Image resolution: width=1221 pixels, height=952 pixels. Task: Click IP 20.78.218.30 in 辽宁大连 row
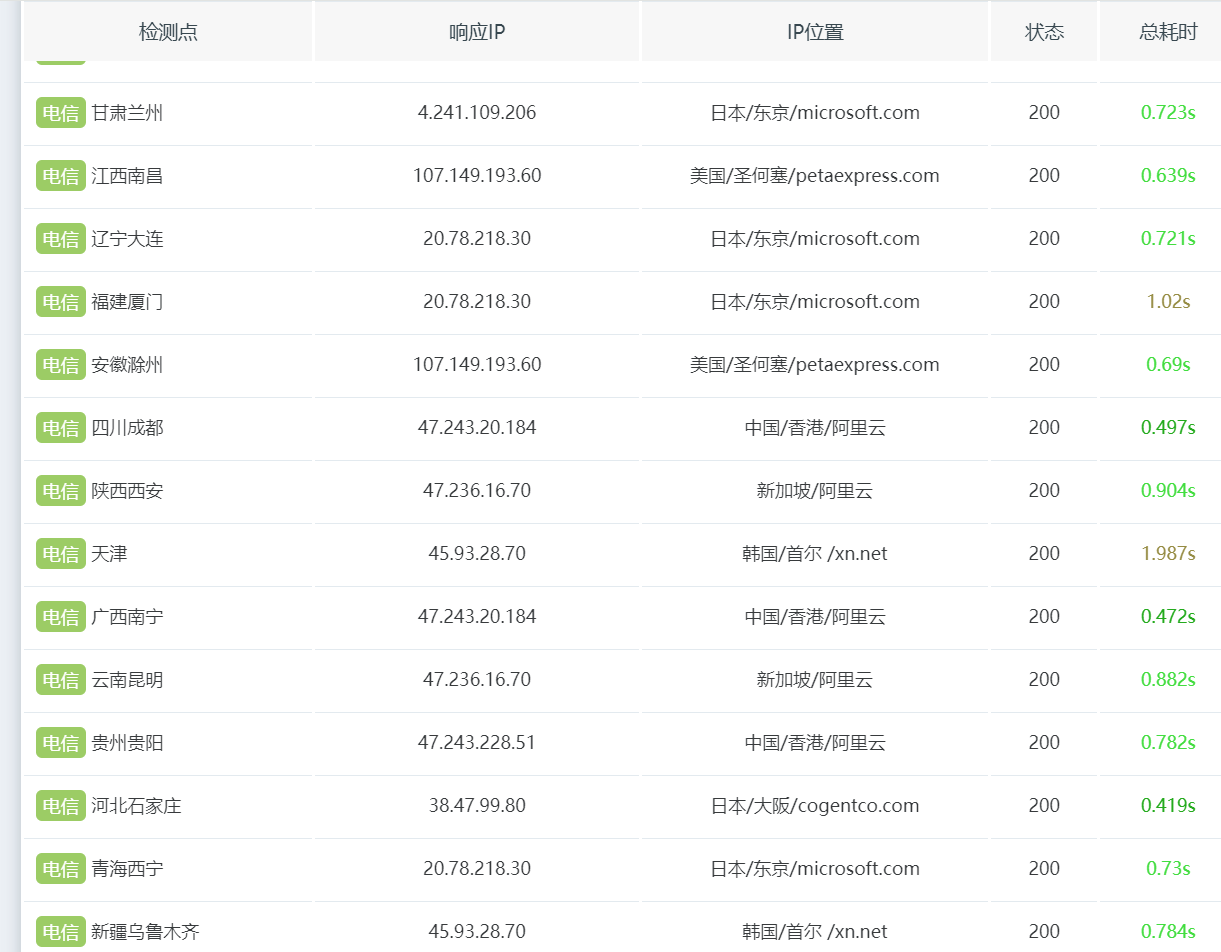click(x=477, y=239)
